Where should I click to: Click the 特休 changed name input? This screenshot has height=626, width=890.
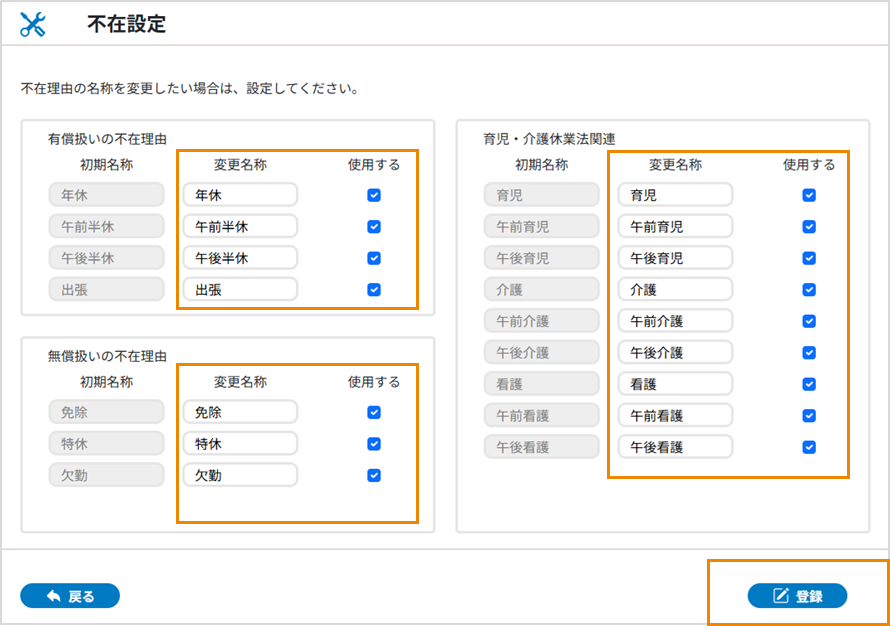pyautogui.click(x=240, y=443)
